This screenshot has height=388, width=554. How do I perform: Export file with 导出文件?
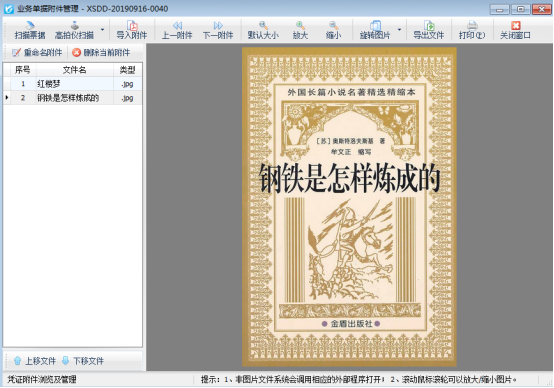tap(429, 30)
